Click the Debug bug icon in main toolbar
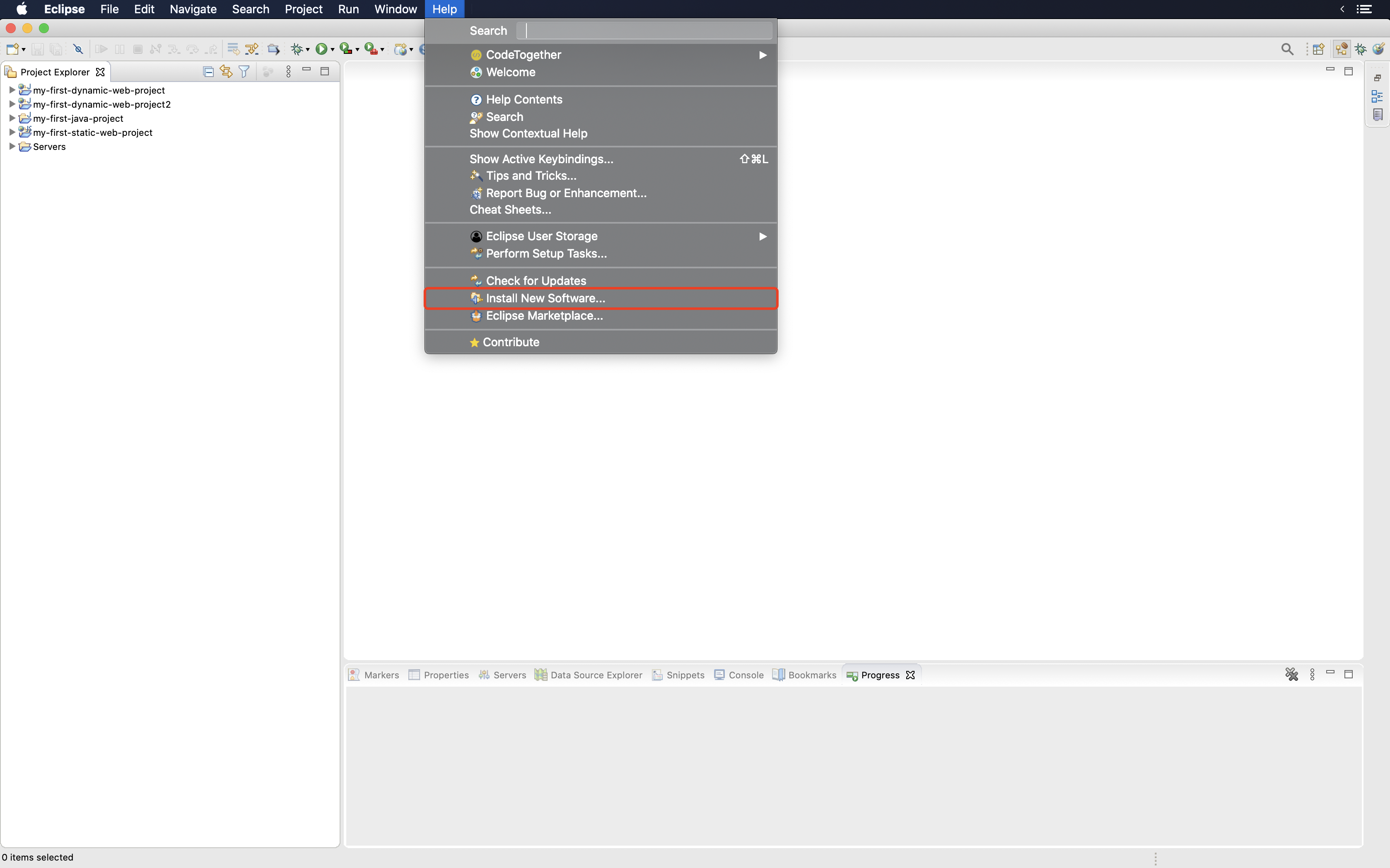This screenshot has height=868, width=1390. (297, 49)
